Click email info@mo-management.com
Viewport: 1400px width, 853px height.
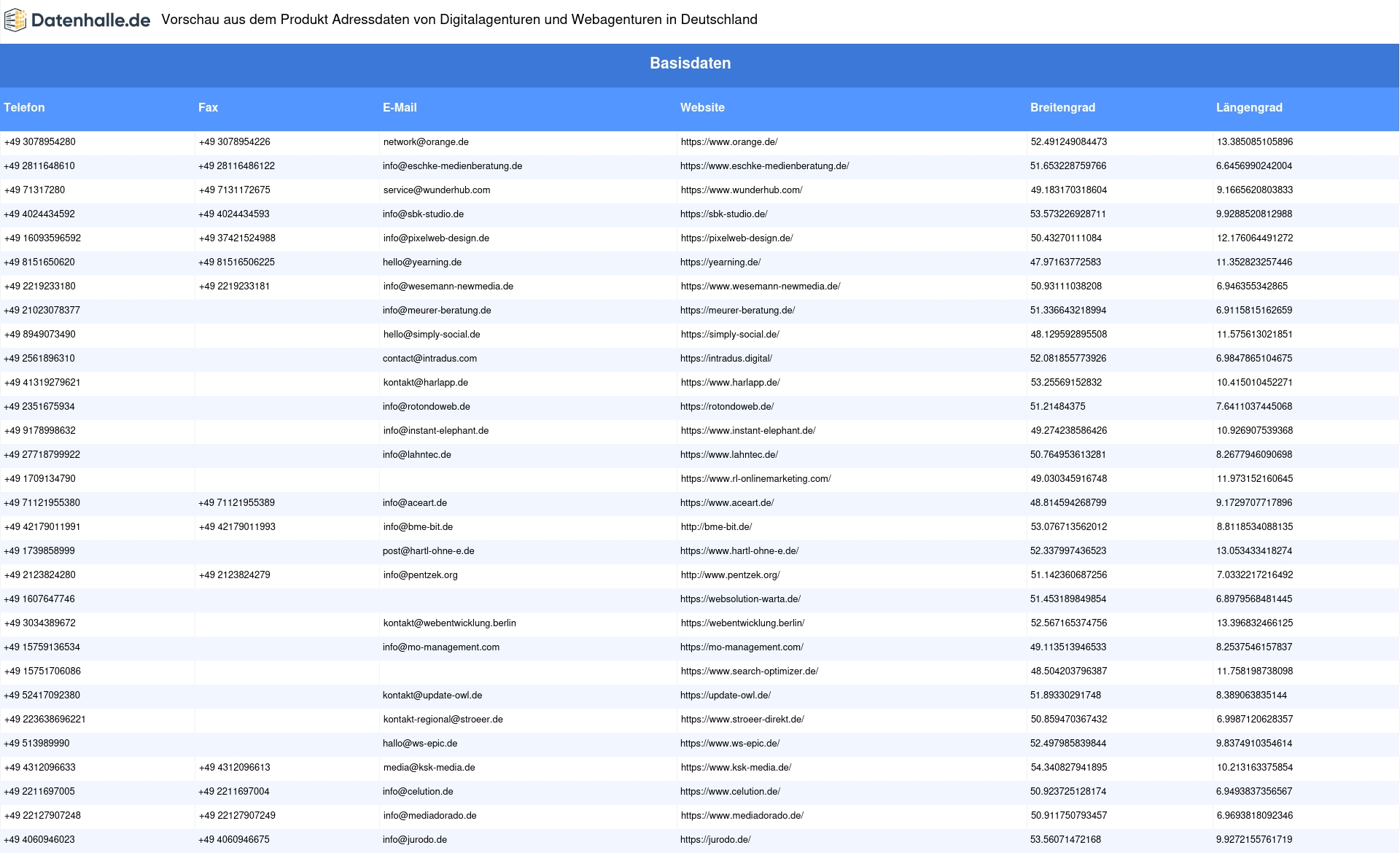[441, 647]
